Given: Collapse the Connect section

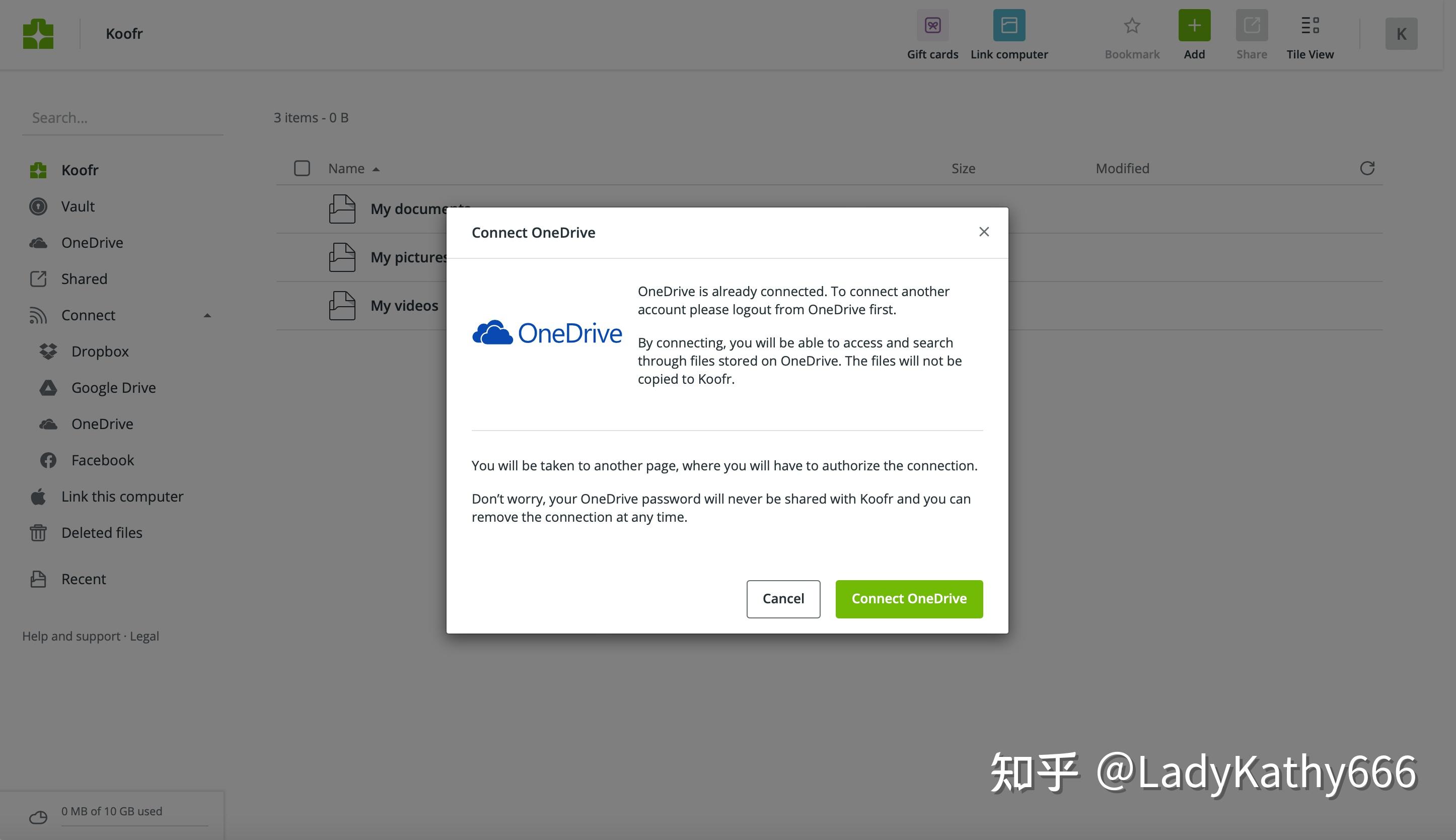Looking at the screenshot, I should pyautogui.click(x=207, y=315).
